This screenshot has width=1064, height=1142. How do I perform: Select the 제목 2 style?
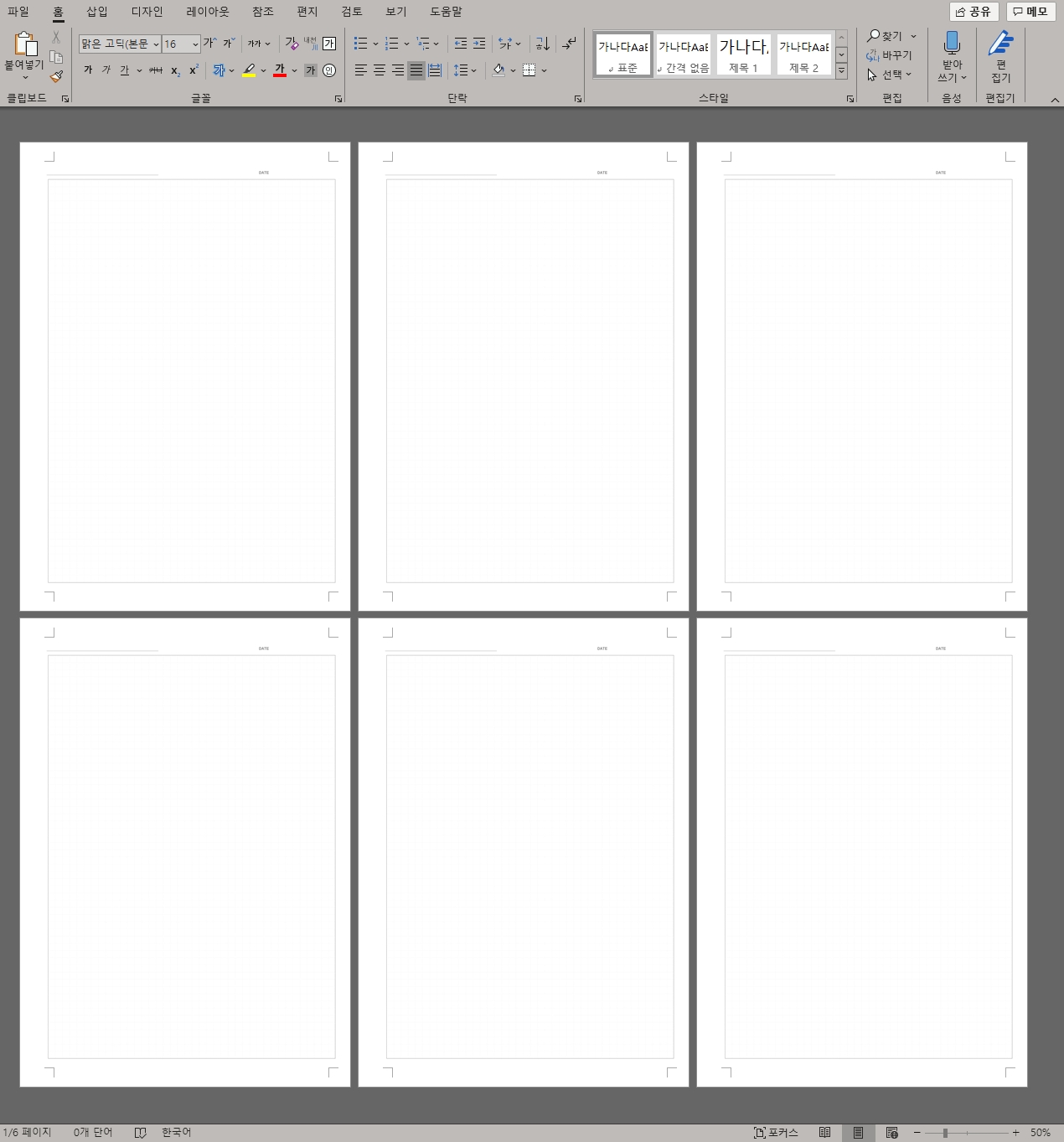(x=804, y=54)
